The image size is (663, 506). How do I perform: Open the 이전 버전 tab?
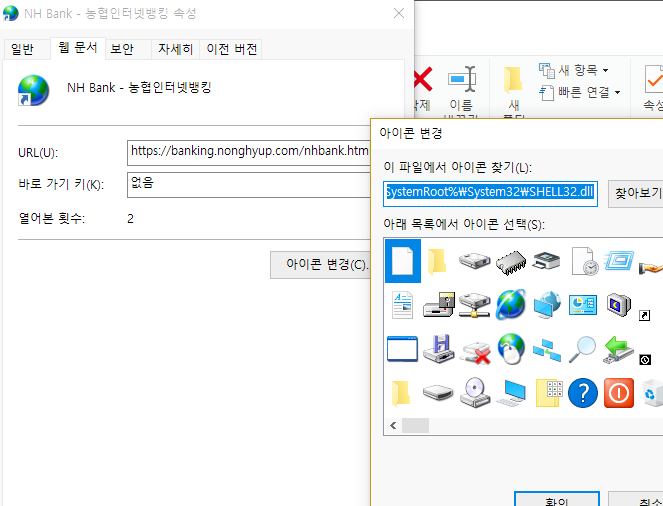pyautogui.click(x=232, y=49)
